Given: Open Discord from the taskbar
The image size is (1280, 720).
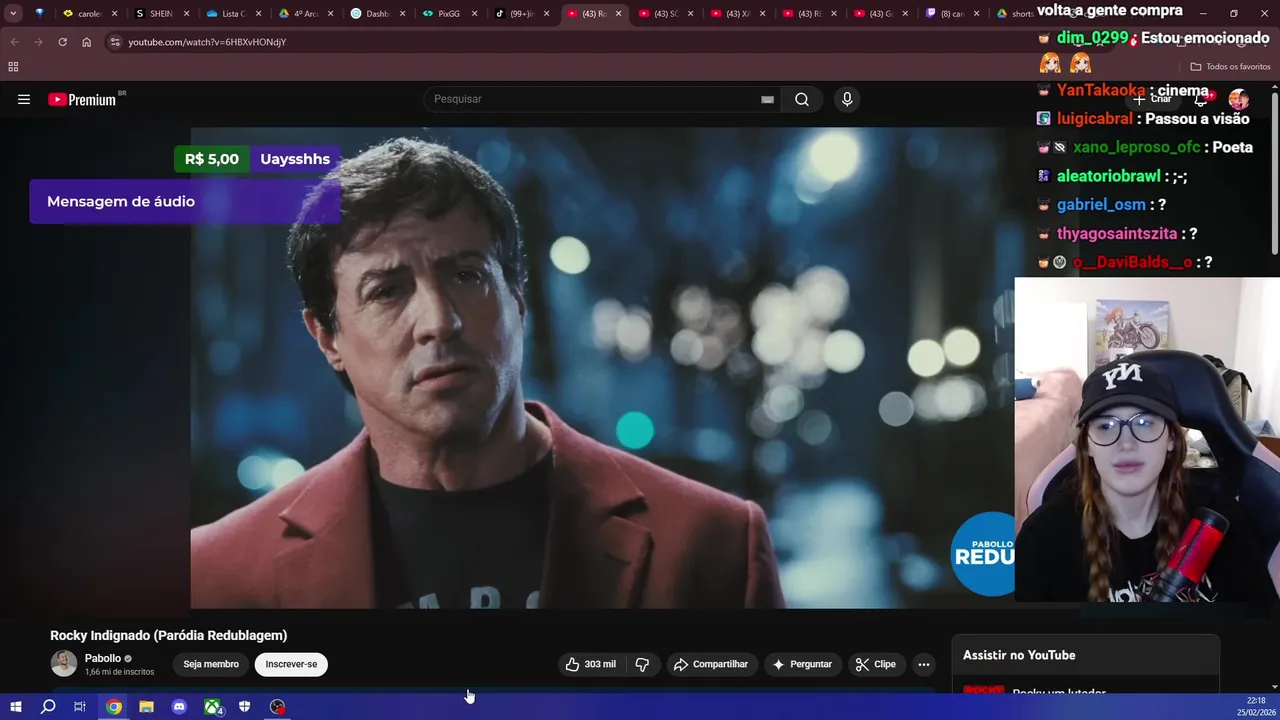Looking at the screenshot, I should [x=179, y=707].
